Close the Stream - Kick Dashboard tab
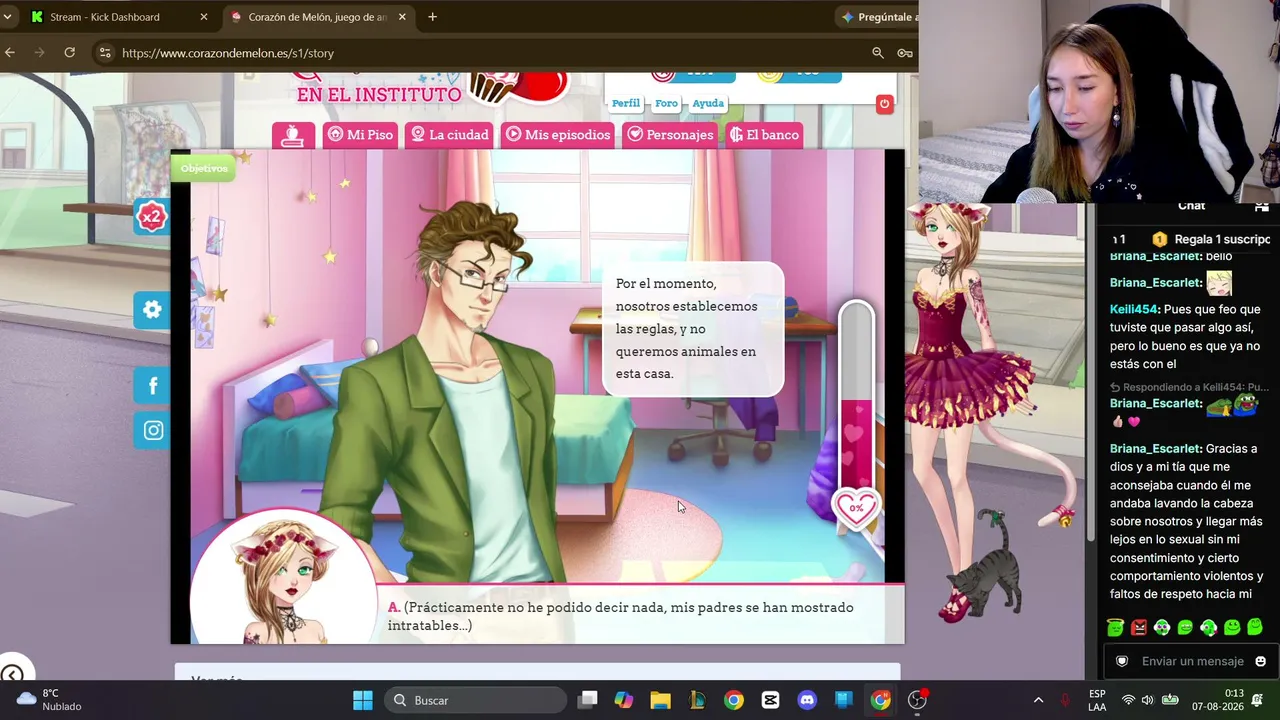The height and width of the screenshot is (720, 1280). click(204, 17)
